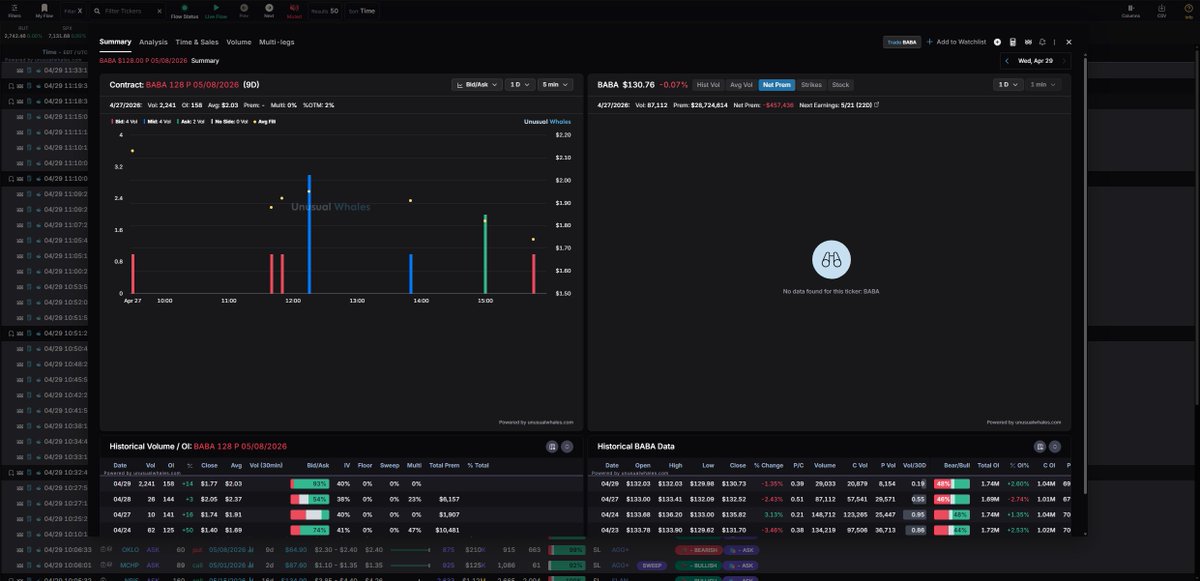Viewport: 1200px width, 581px height.
Task: Select the Hist Vol chart option
Action: coord(708,85)
